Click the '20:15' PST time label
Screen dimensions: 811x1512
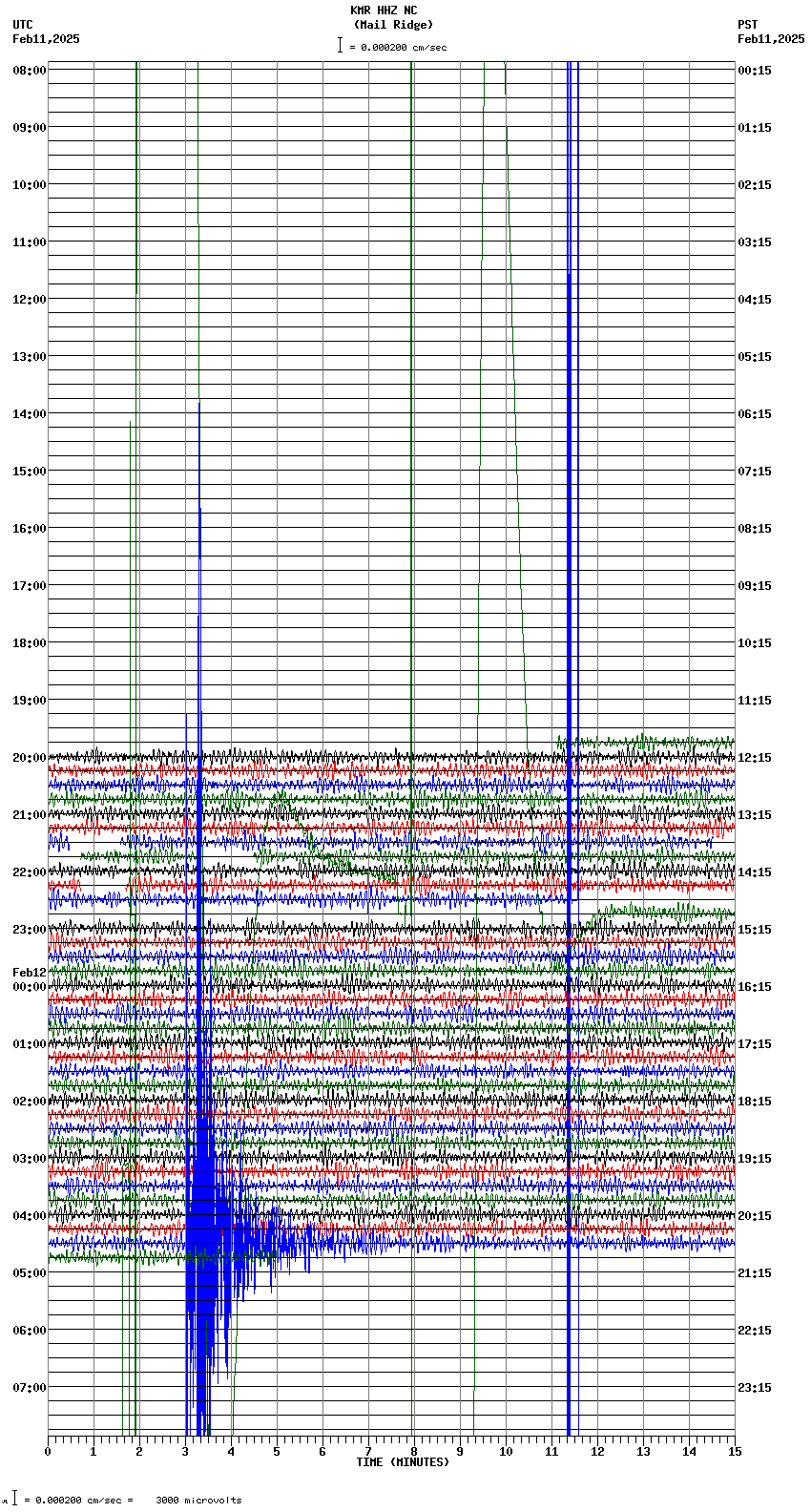(x=755, y=1216)
